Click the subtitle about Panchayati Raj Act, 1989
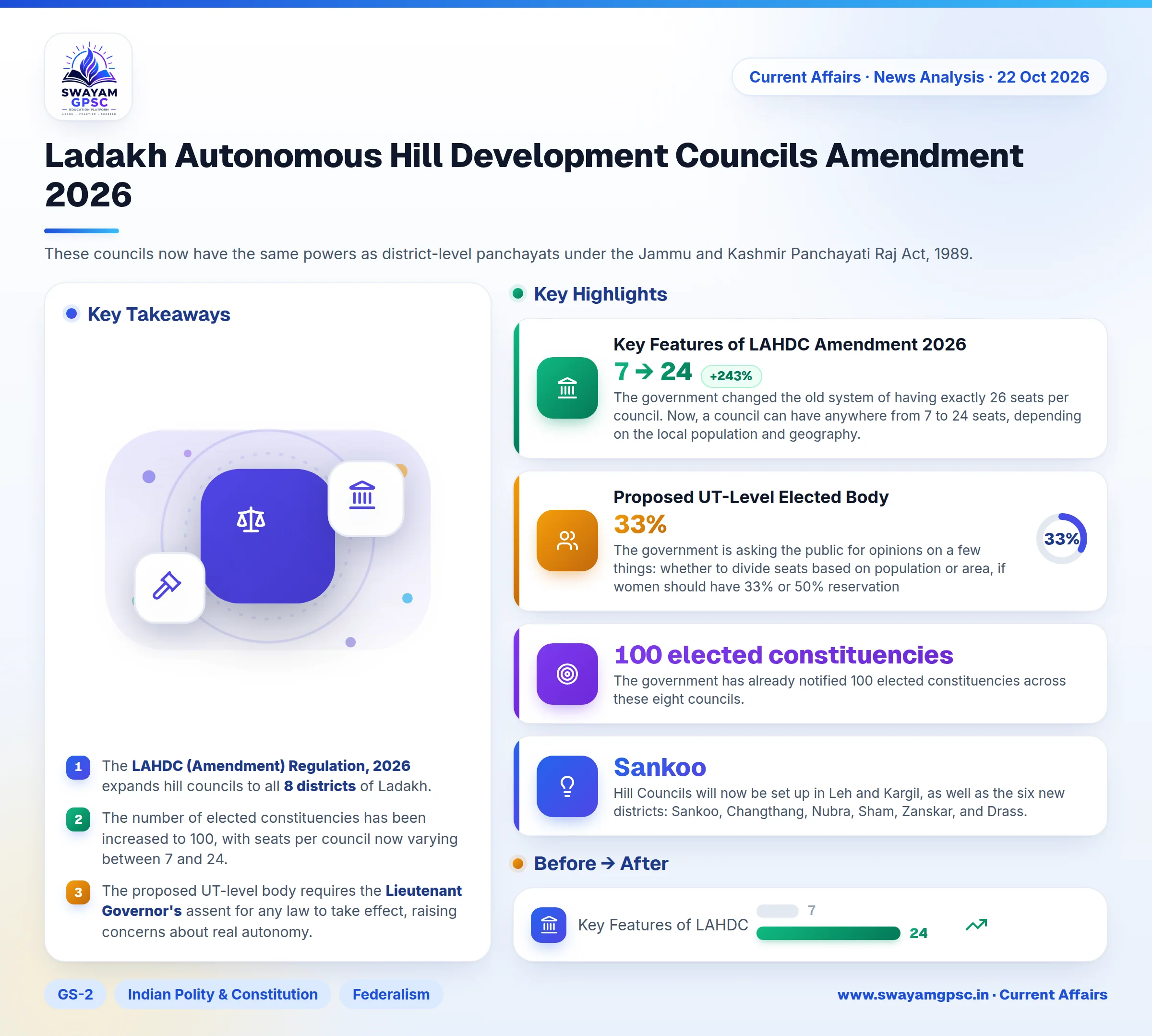The height and width of the screenshot is (1036, 1152). 508,254
